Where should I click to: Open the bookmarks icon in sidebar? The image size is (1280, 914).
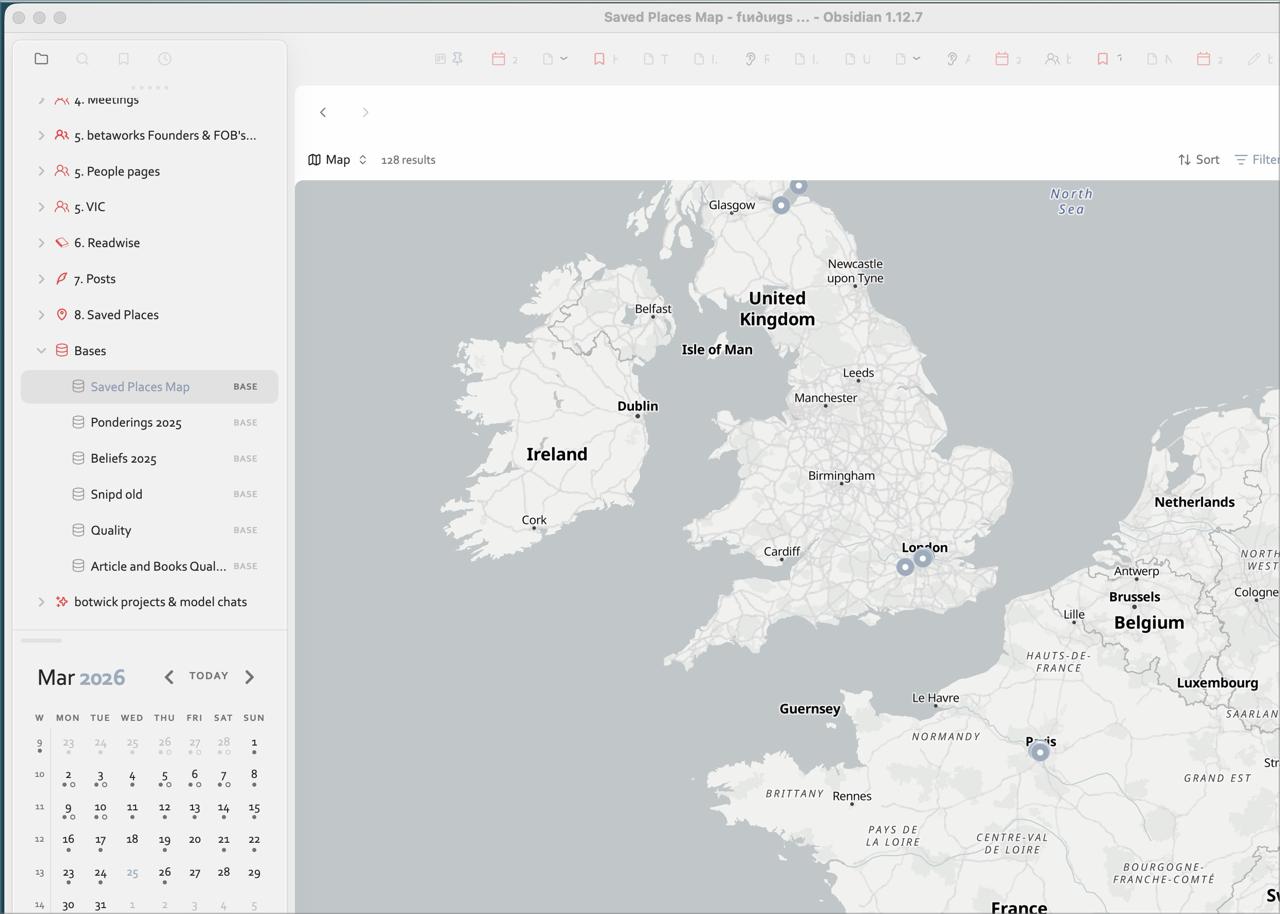[124, 59]
